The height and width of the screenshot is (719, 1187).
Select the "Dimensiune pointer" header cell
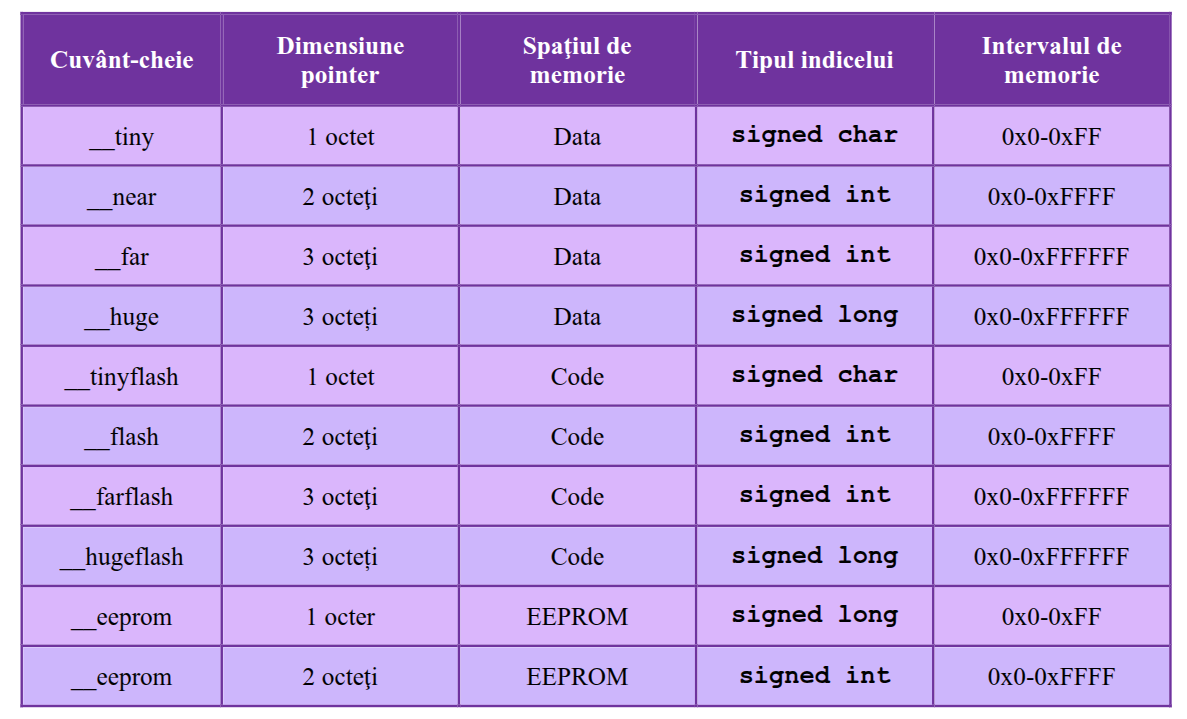pyautogui.click(x=340, y=60)
